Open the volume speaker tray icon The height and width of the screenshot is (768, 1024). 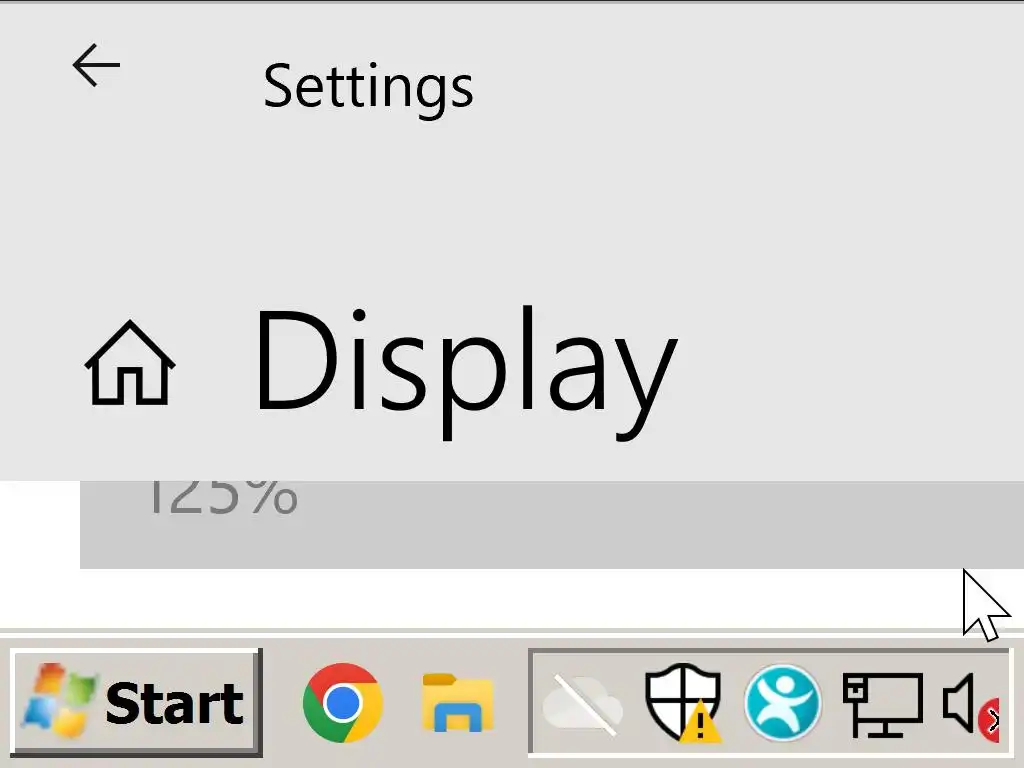(x=960, y=703)
